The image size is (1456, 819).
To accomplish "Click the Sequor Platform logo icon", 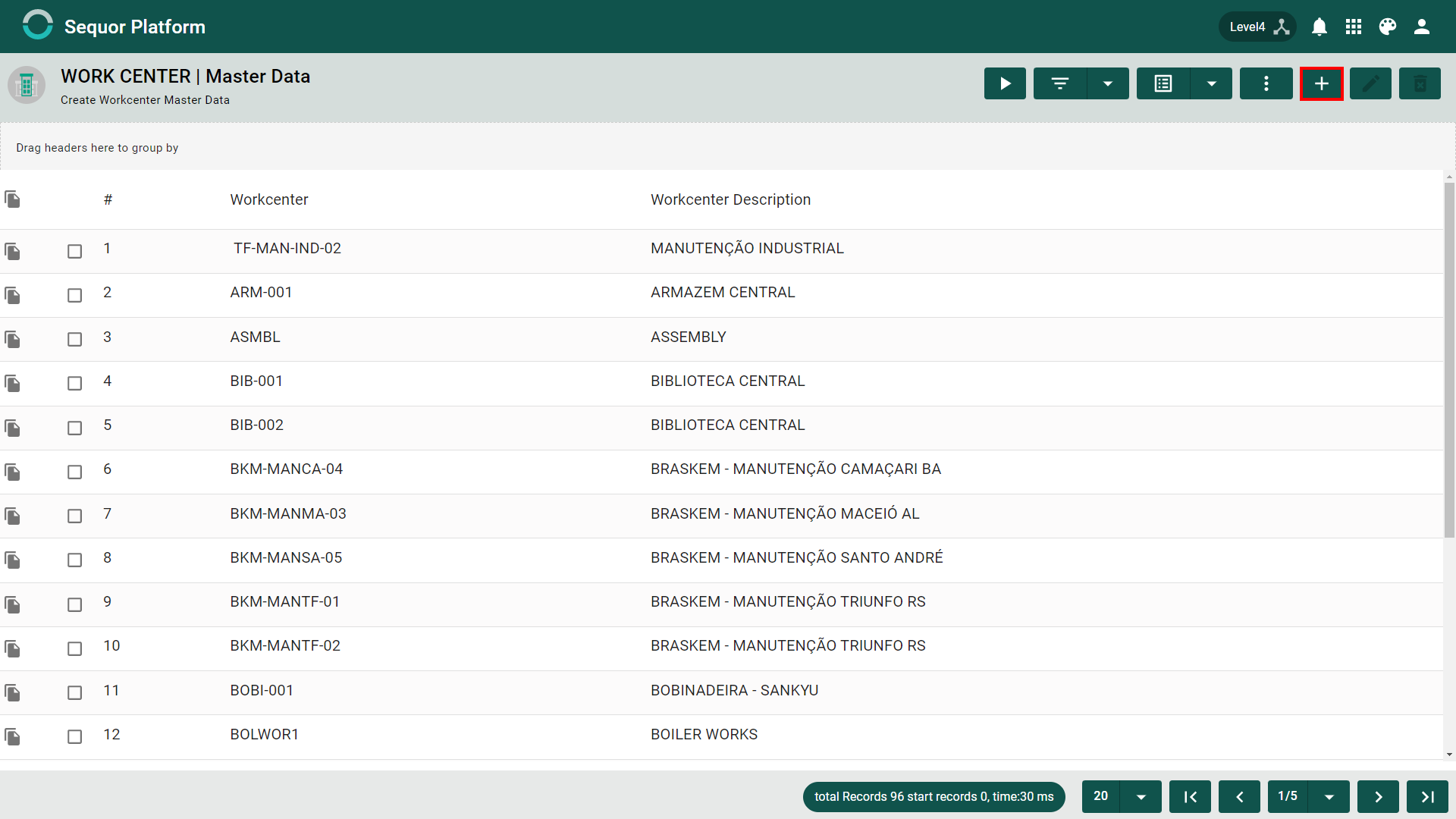I will [x=37, y=25].
